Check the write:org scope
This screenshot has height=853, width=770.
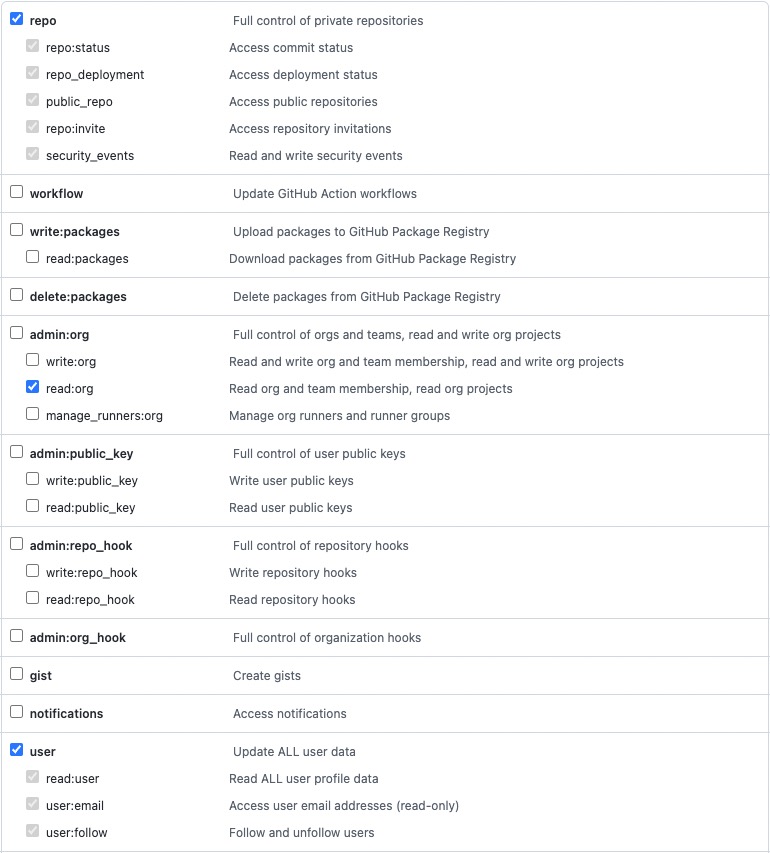pos(33,360)
